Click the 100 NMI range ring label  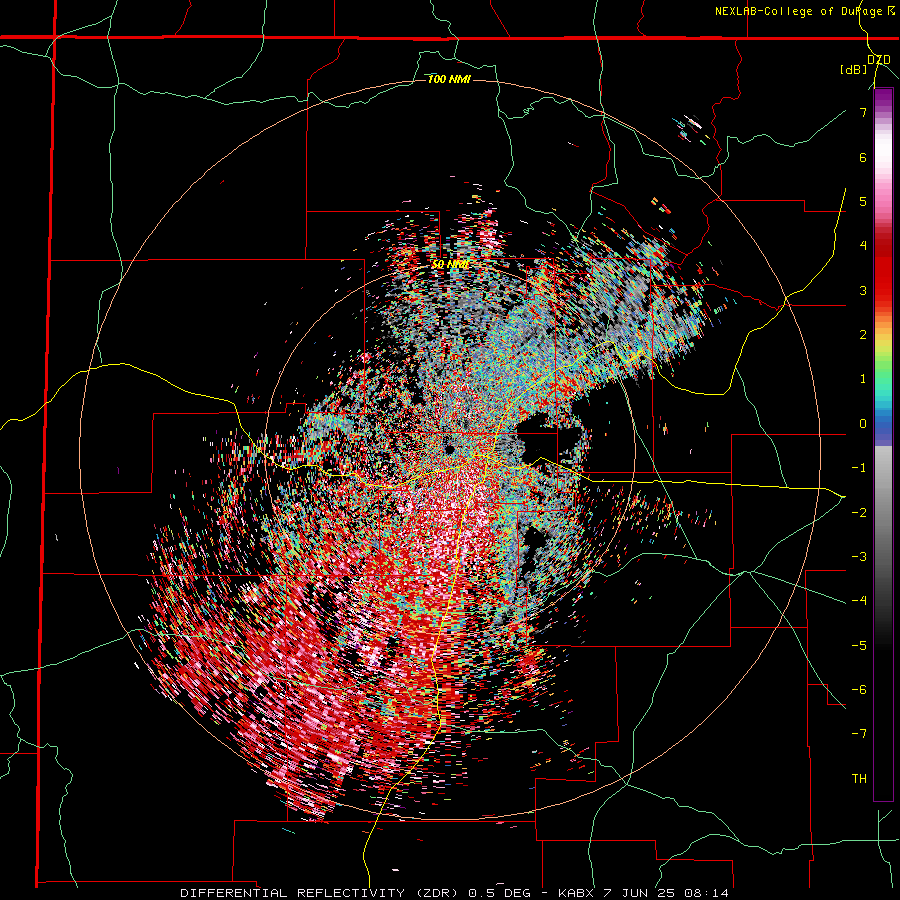coord(449,79)
